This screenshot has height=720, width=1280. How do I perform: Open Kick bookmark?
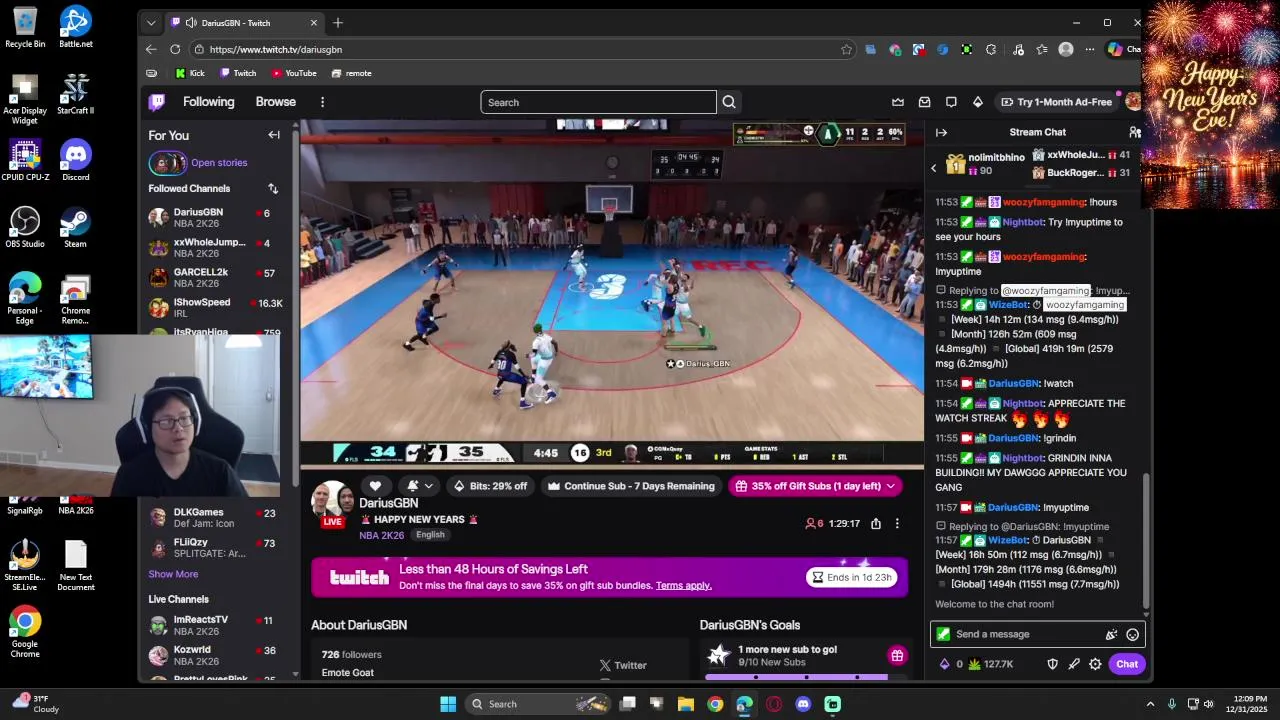(189, 73)
